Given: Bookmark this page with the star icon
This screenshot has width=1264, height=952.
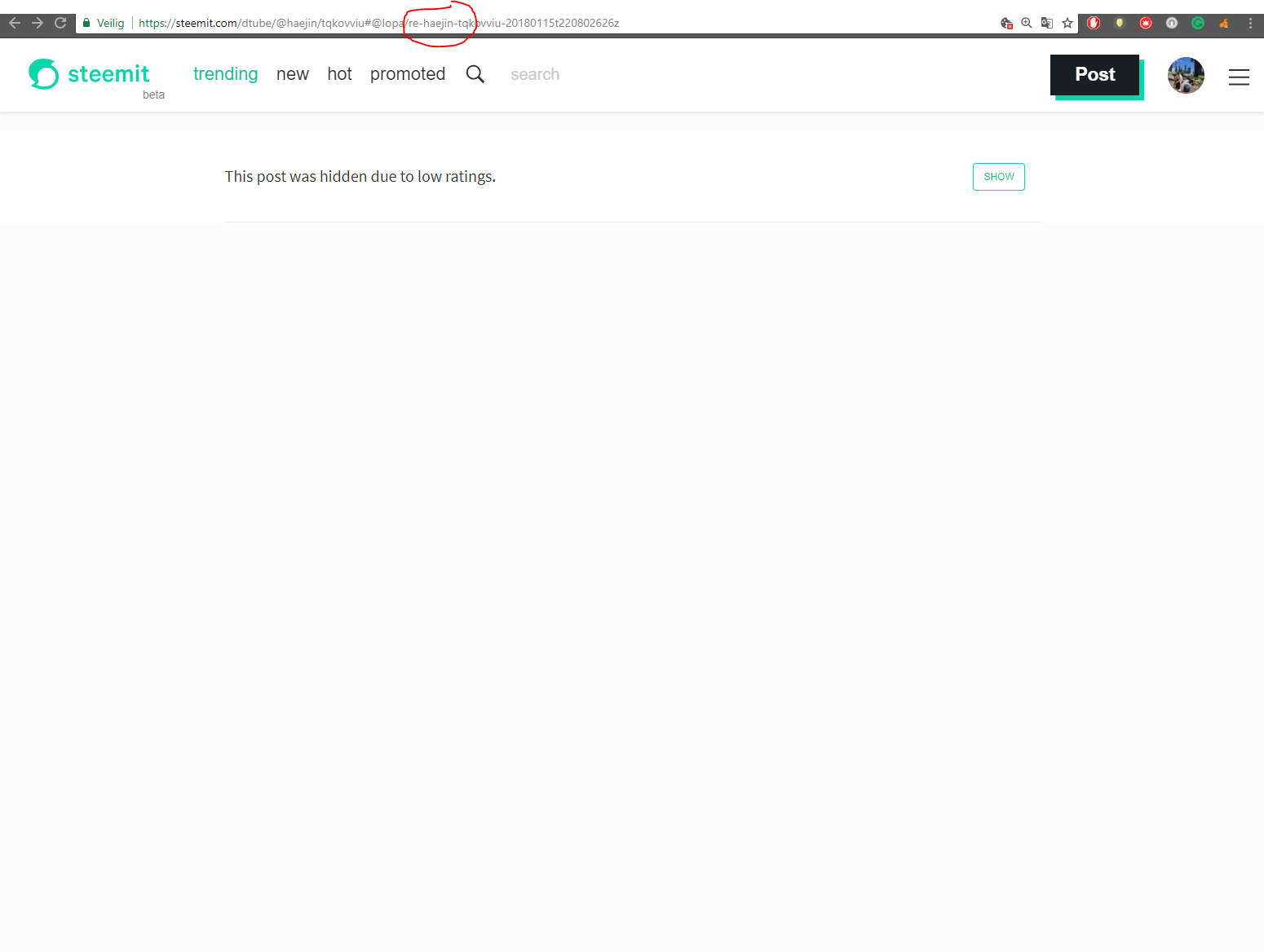Looking at the screenshot, I should 1067,23.
